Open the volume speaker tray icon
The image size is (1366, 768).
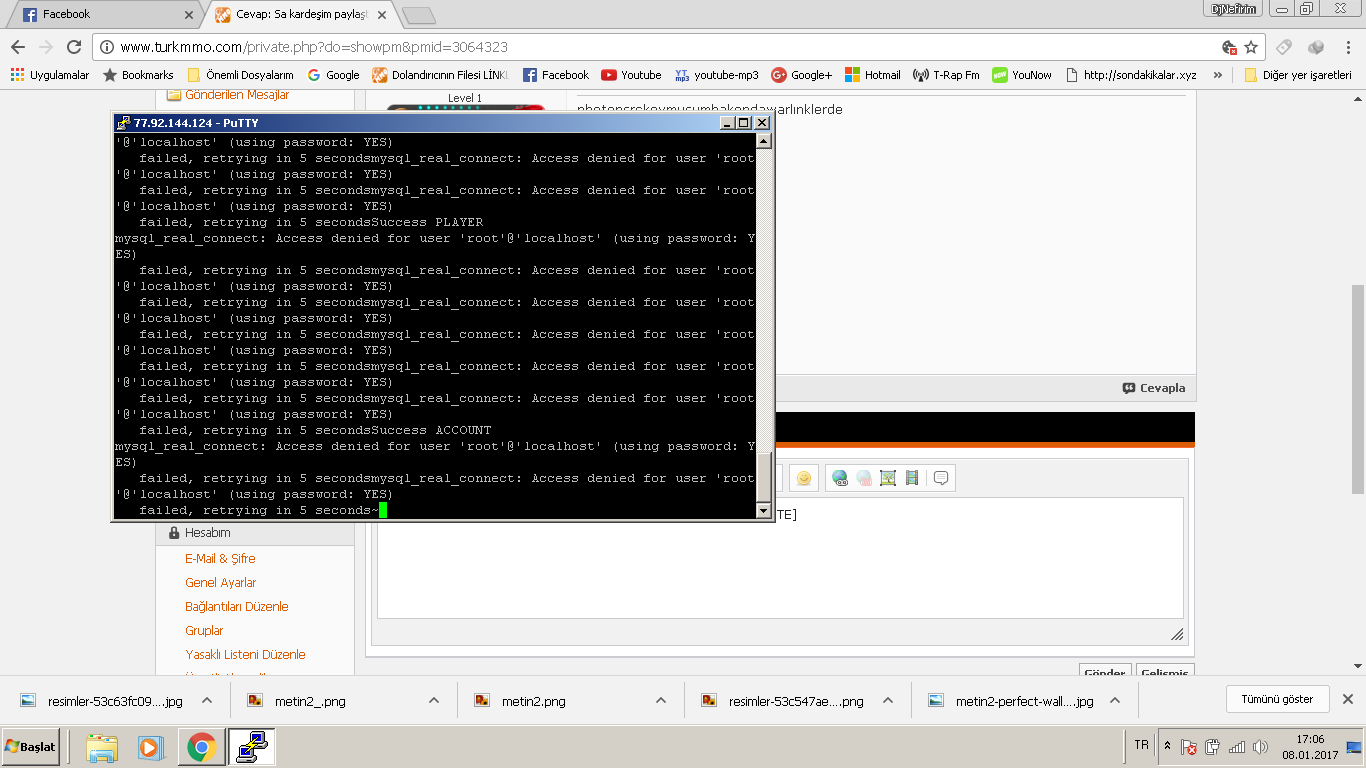point(1260,747)
